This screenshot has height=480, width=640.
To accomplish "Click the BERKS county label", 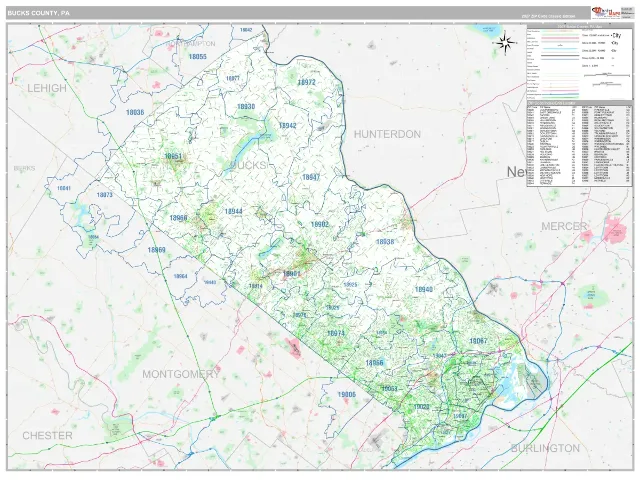I will point(24,168).
